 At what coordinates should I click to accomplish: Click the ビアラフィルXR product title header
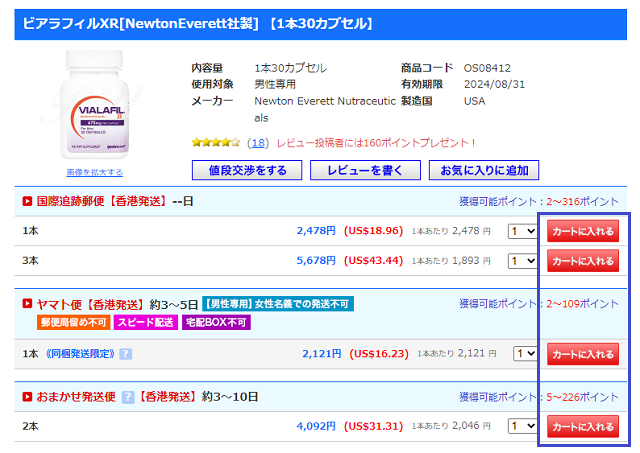[320, 24]
